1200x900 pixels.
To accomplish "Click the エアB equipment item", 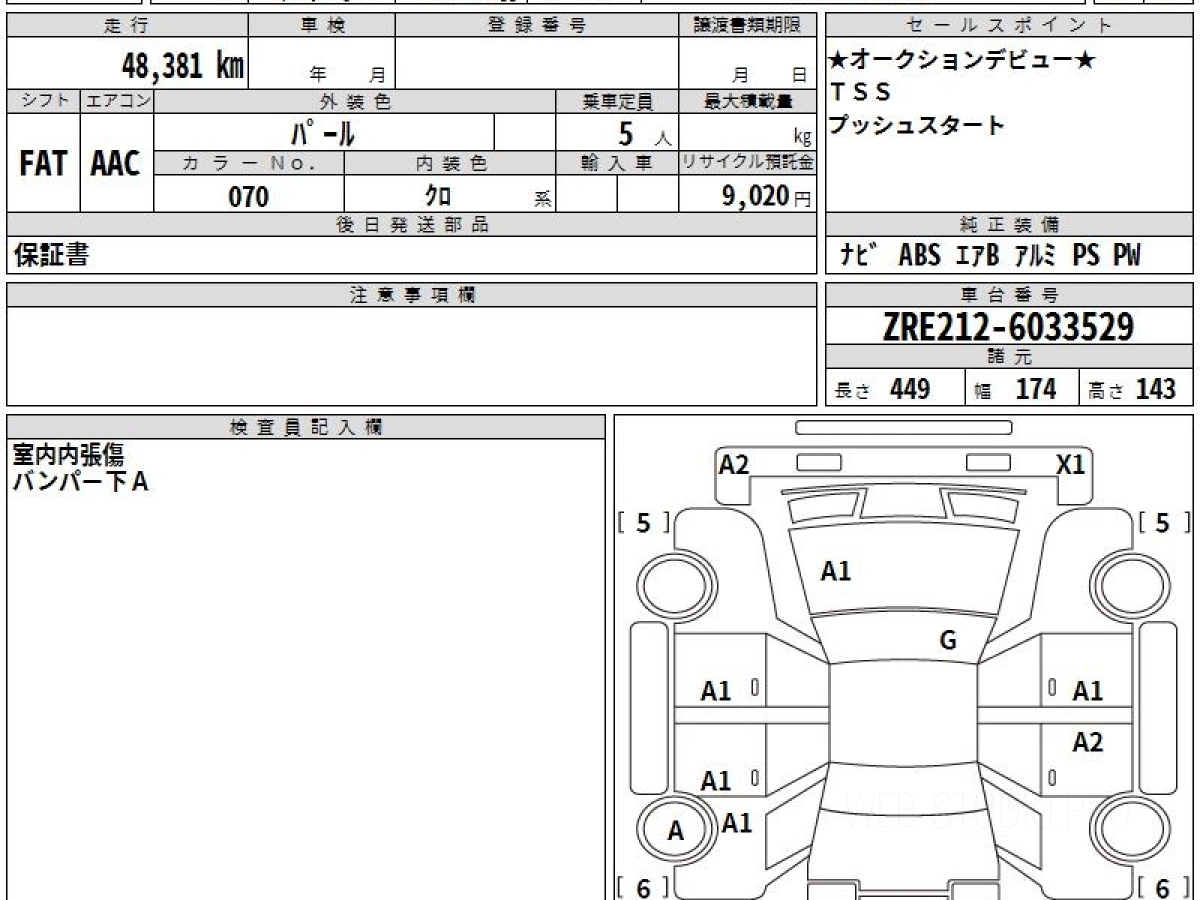I will (x=977, y=256).
